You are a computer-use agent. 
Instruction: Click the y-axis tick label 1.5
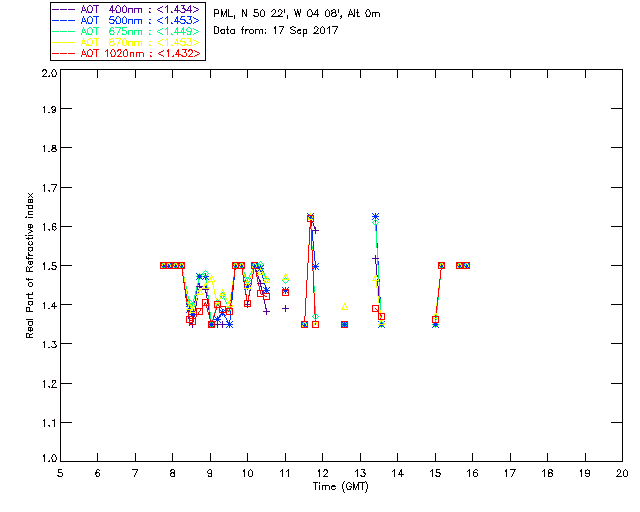tap(49, 266)
